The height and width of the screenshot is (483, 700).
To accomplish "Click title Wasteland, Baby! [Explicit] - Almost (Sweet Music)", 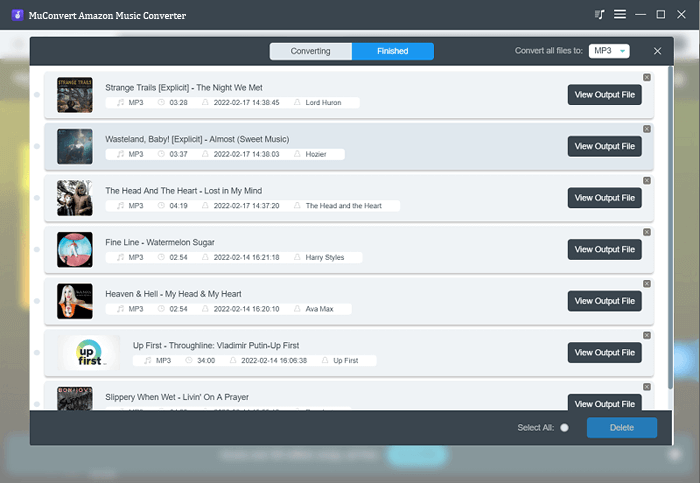I will 197,139.
